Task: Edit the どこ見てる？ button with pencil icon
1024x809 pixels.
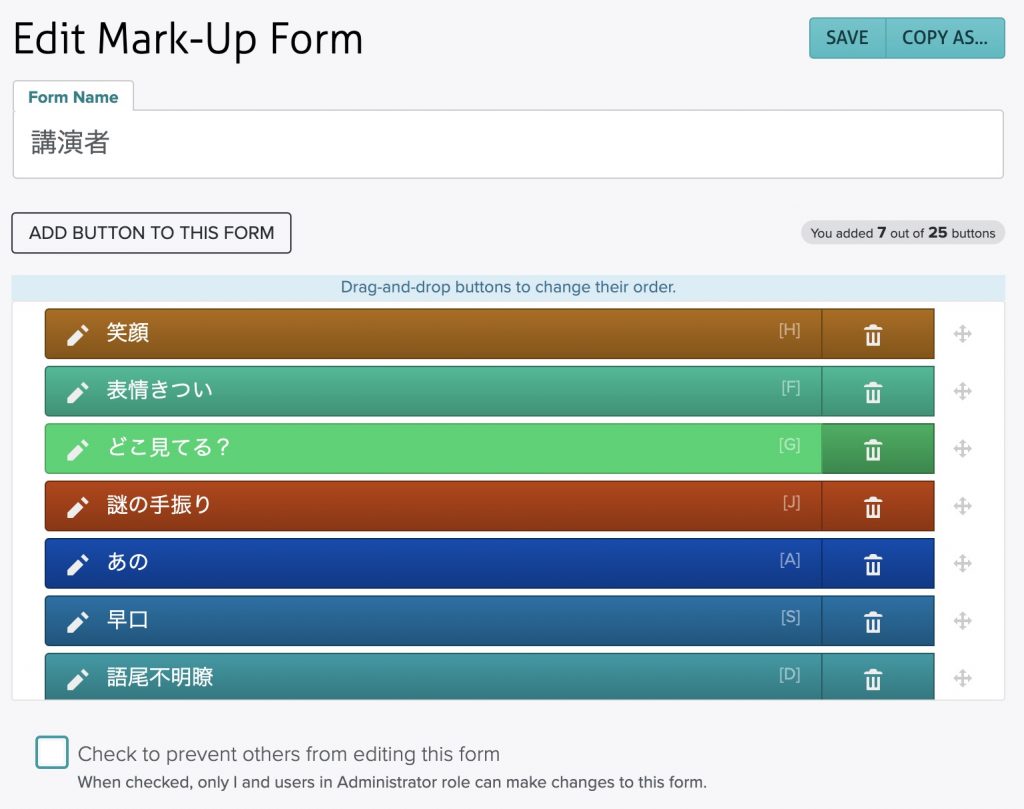Action: pyautogui.click(x=78, y=449)
